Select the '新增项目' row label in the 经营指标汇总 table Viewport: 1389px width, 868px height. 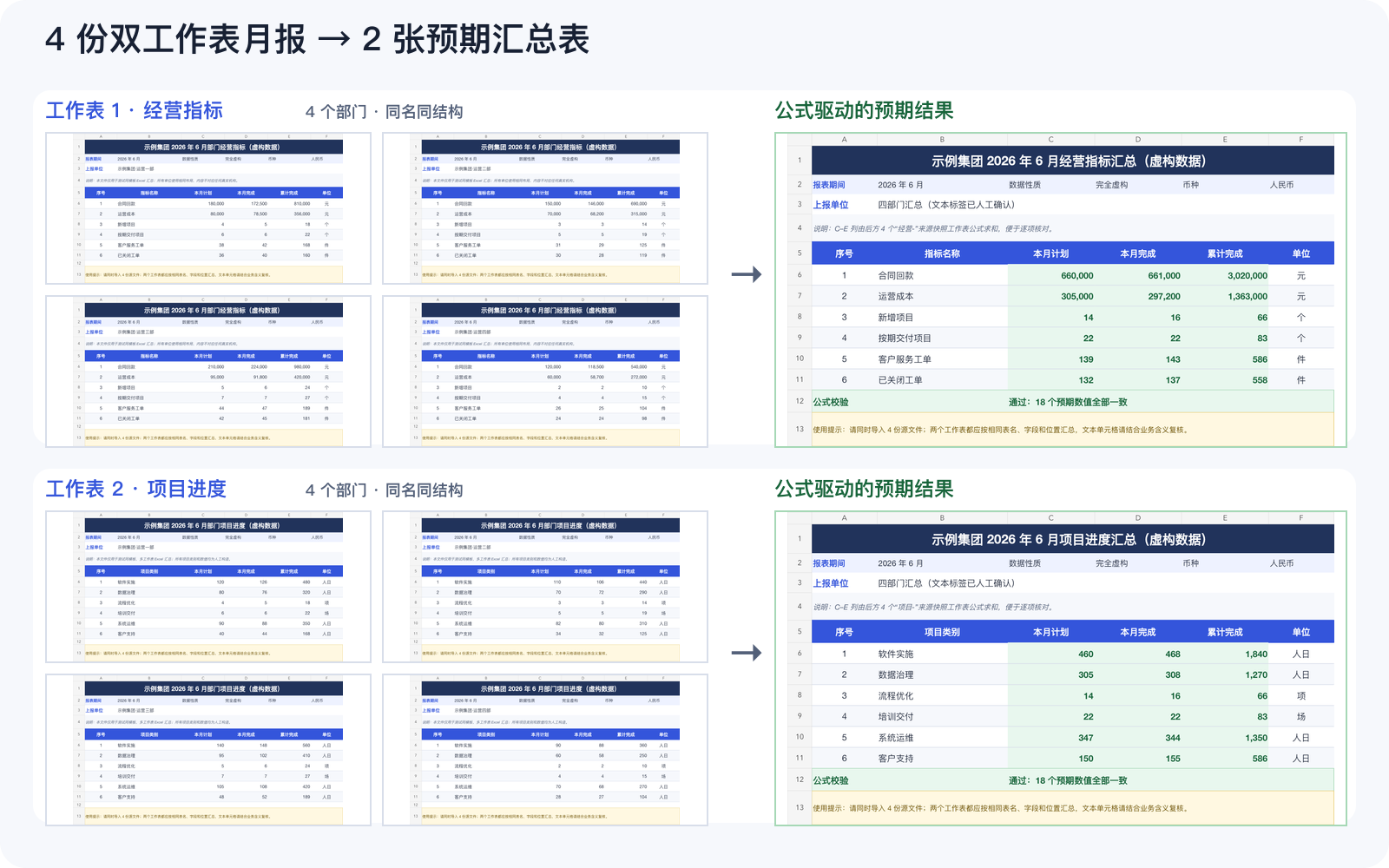pos(896,317)
